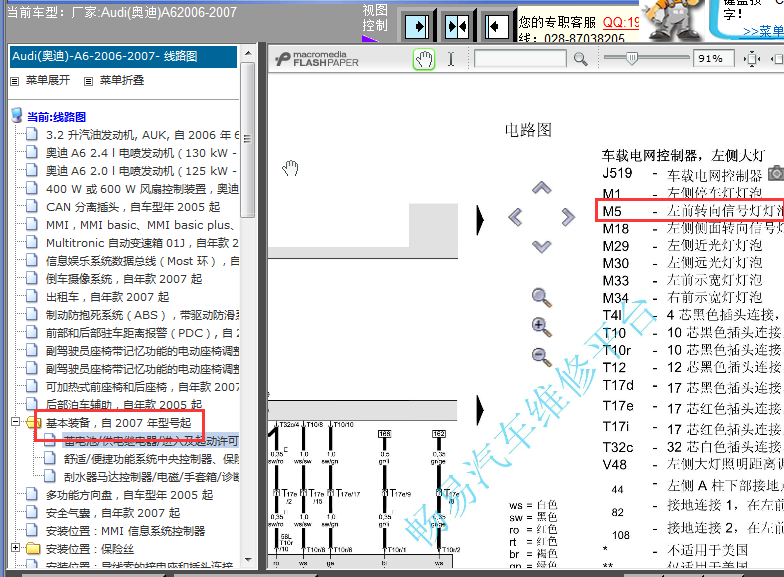Screen dimensions: 784x577
Task: Click the plain magnifier overlay icon
Action: [x=542, y=298]
